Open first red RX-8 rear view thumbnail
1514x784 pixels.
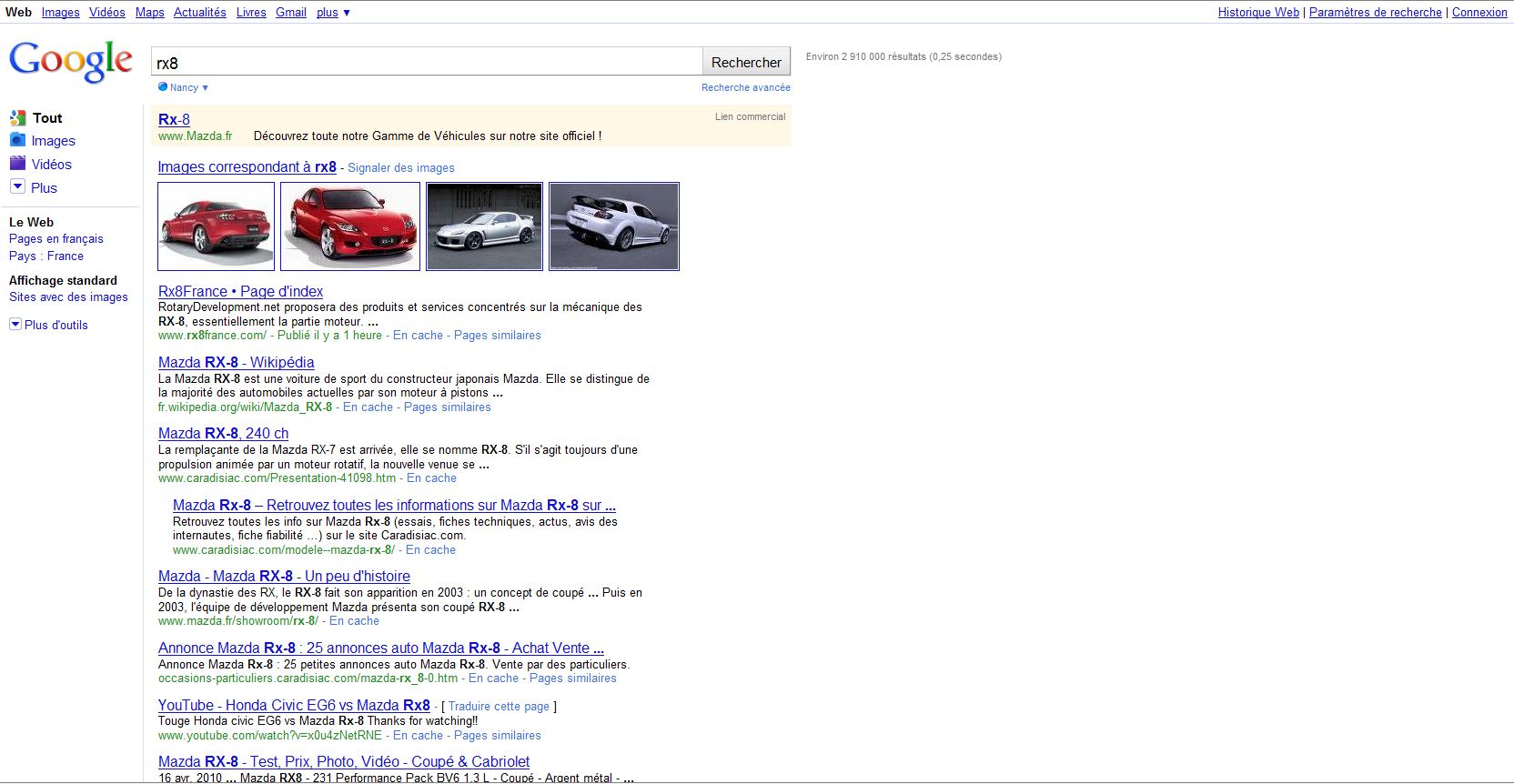[x=216, y=226]
